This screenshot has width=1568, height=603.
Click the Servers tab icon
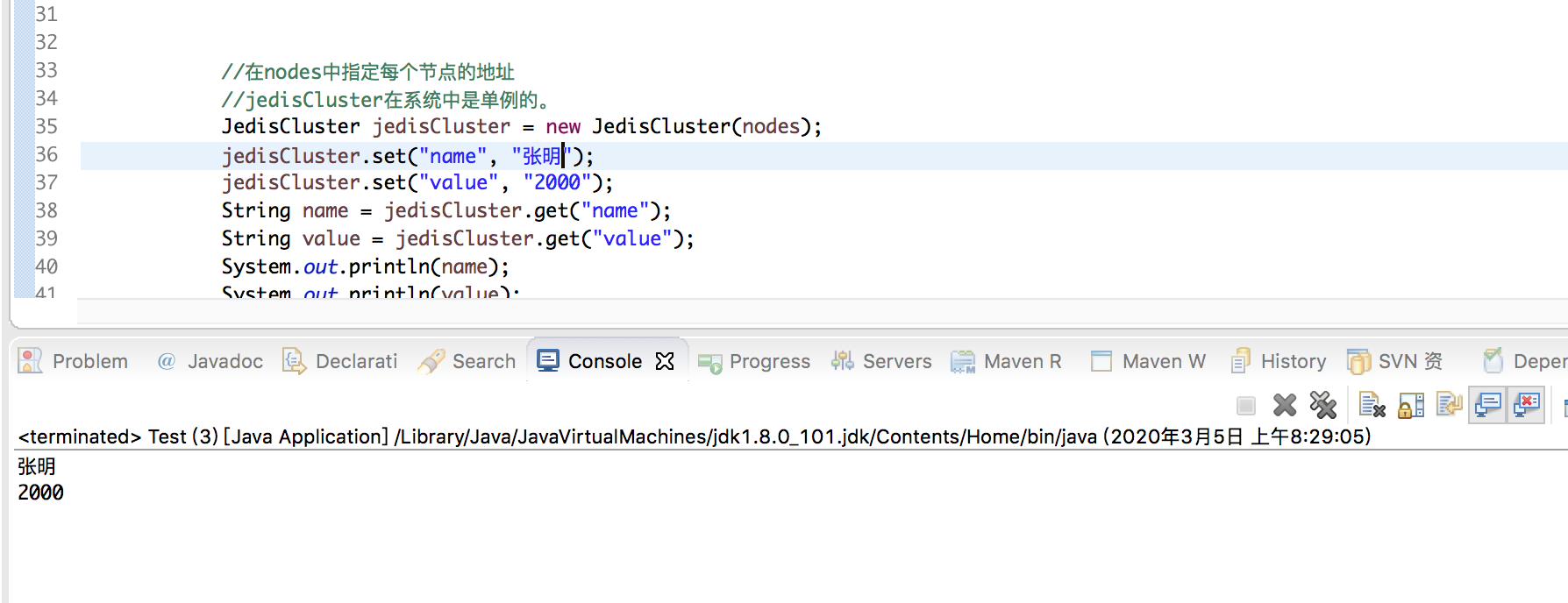(x=843, y=360)
